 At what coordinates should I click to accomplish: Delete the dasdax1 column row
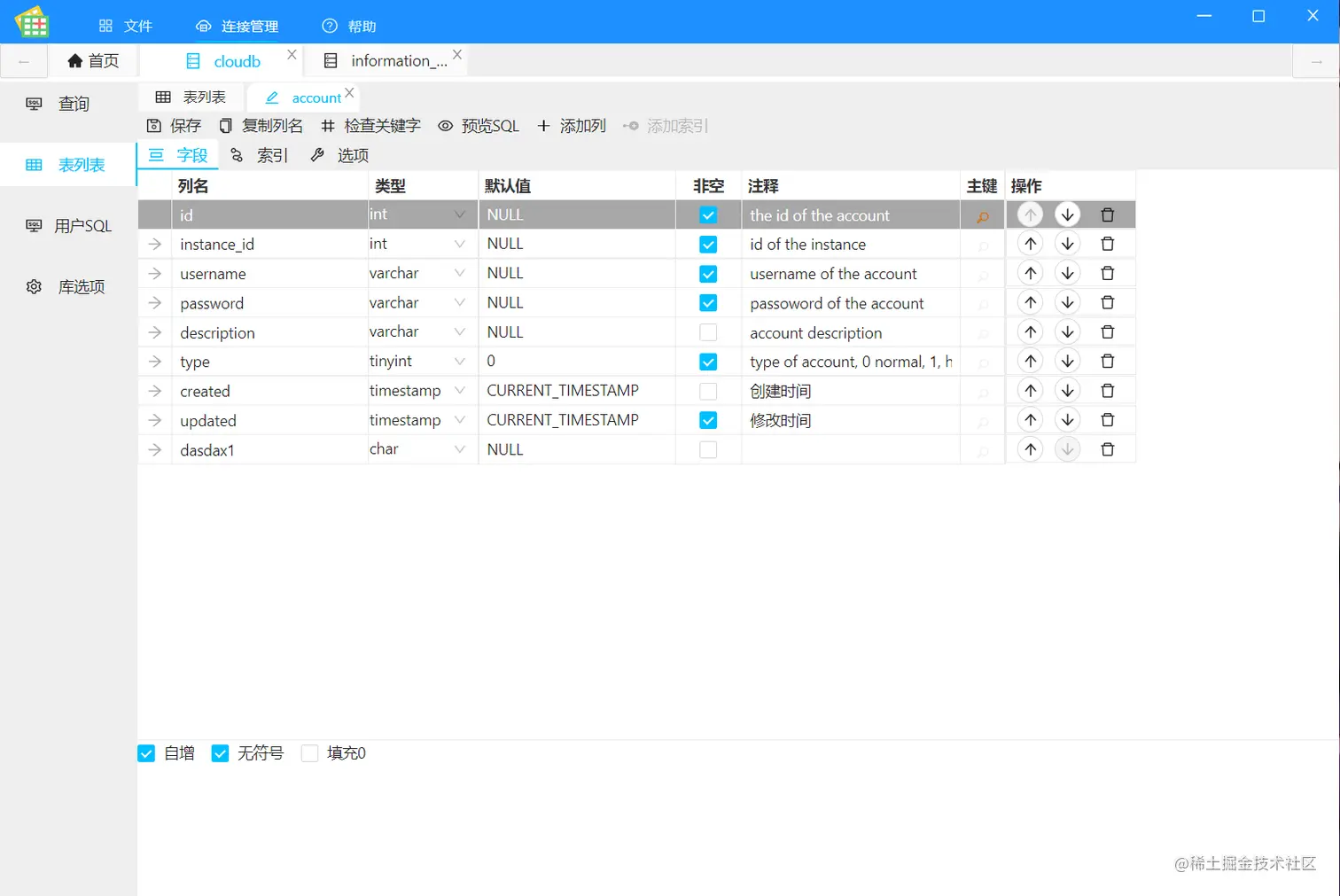pyautogui.click(x=1107, y=449)
